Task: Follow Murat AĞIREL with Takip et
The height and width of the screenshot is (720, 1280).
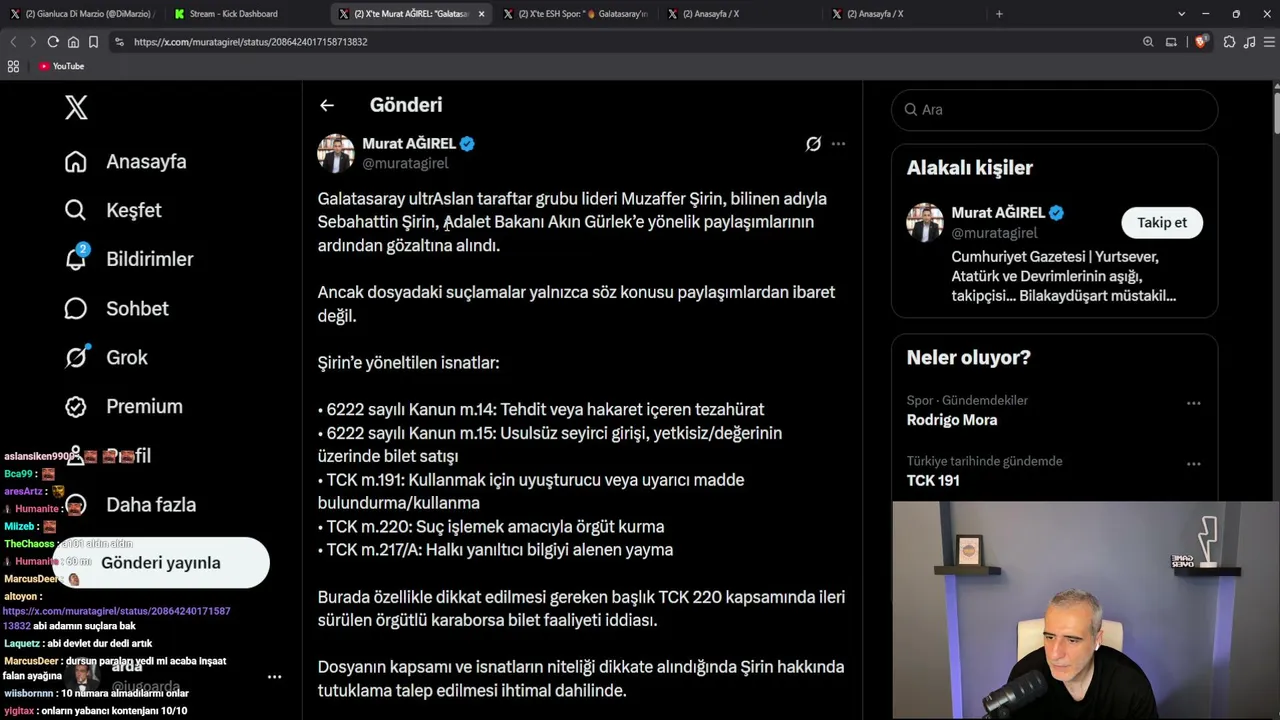Action: pos(1162,222)
